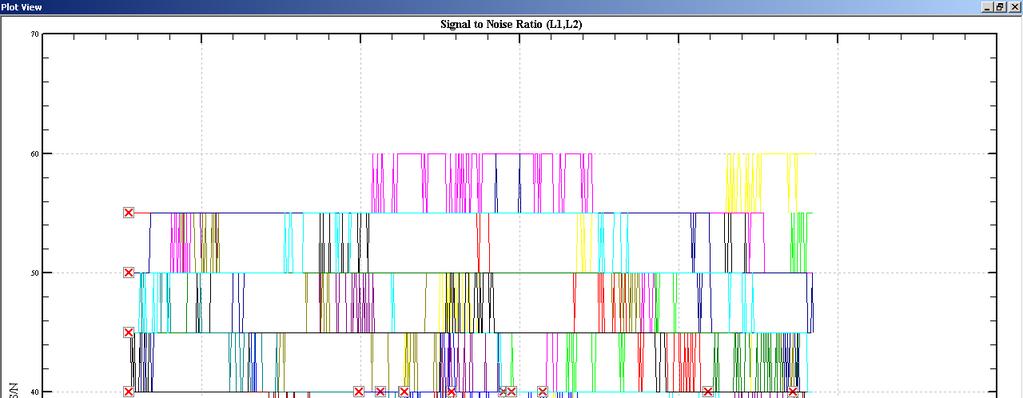The width and height of the screenshot is (1023, 398).
Task: Click the red X marker at SNR 55
Action: pos(129,213)
